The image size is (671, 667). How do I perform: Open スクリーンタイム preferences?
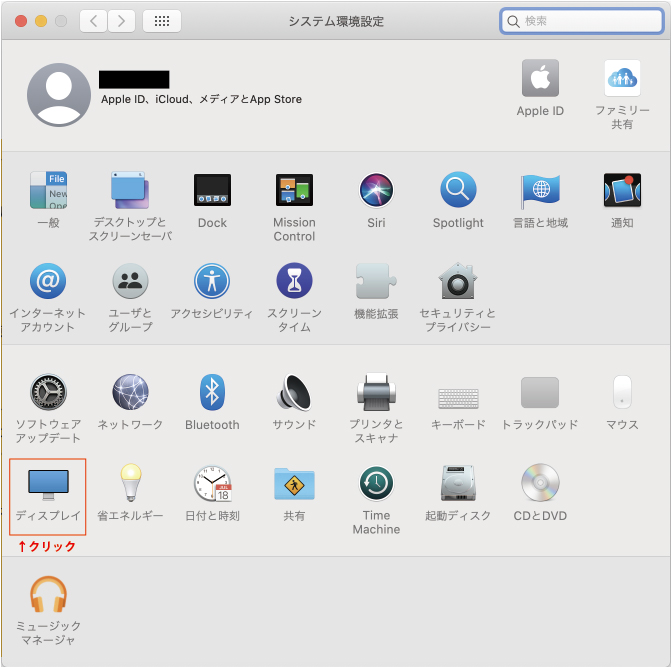tap(294, 281)
